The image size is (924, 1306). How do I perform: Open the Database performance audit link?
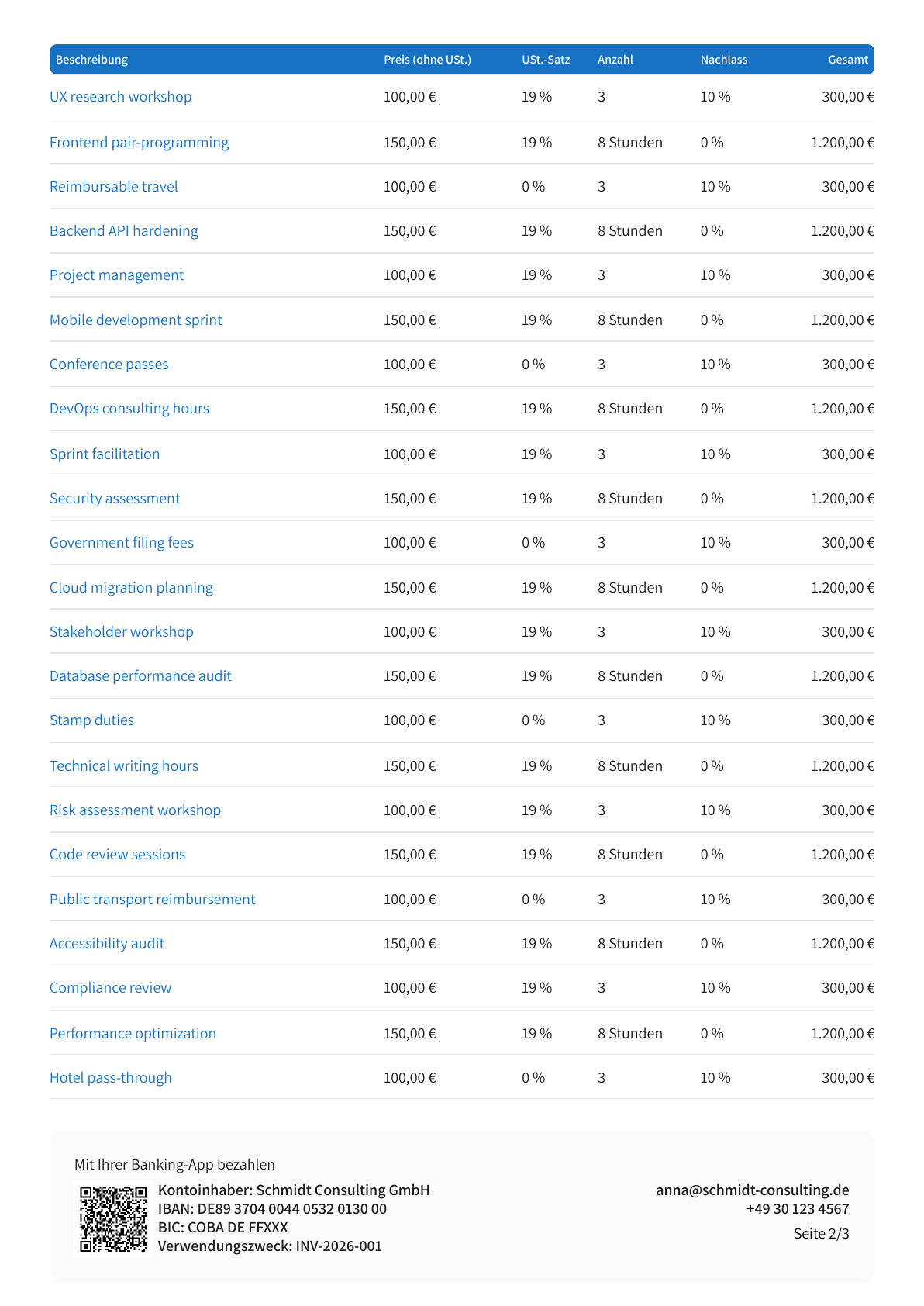[x=140, y=676]
